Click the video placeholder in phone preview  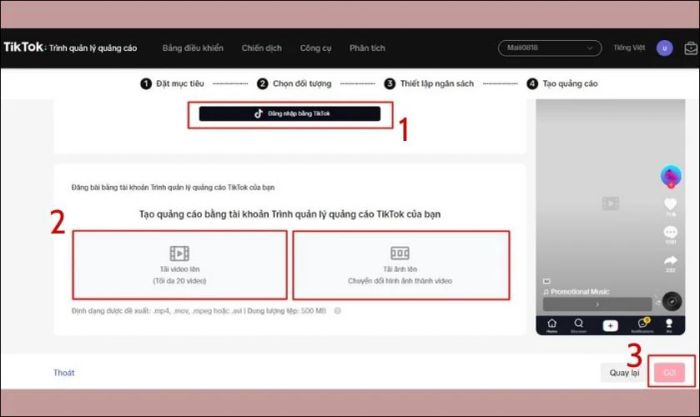coord(610,204)
